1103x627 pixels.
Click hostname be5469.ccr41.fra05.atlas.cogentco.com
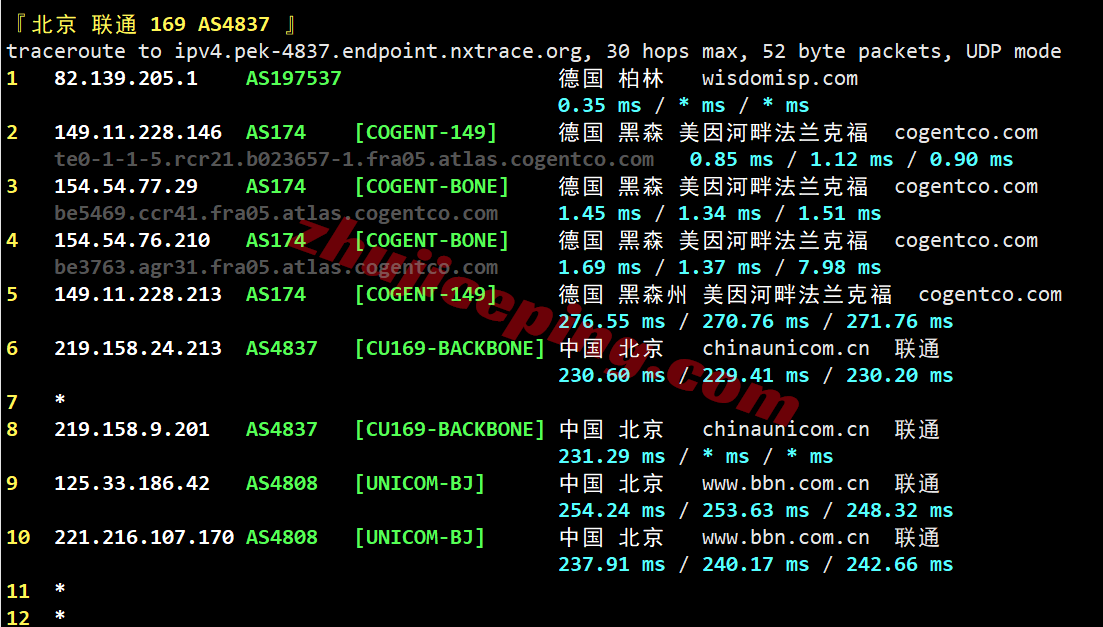point(276,213)
